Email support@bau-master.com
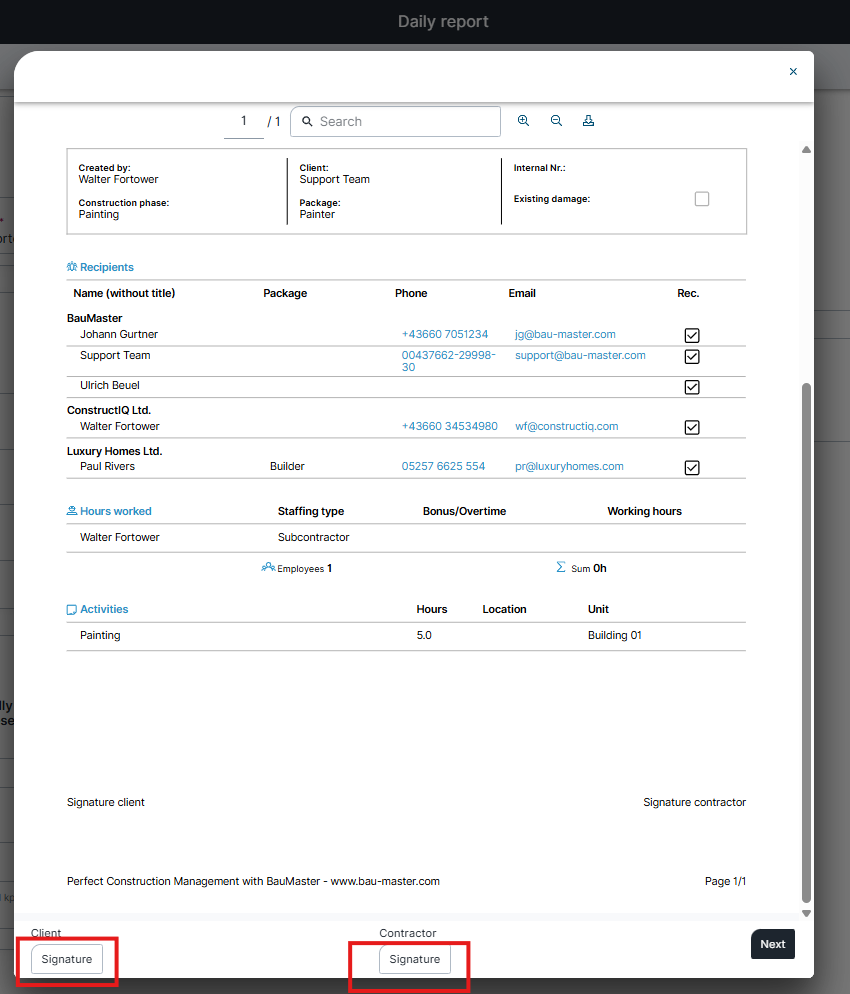 click(x=580, y=355)
